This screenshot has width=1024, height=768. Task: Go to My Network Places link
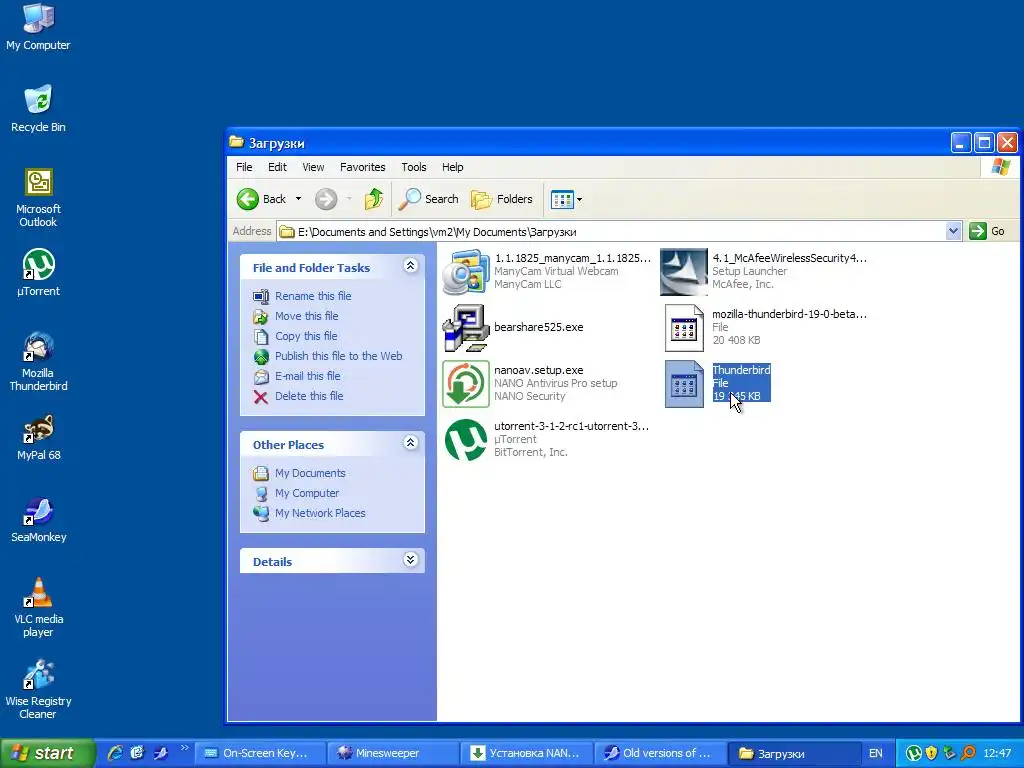pos(320,513)
